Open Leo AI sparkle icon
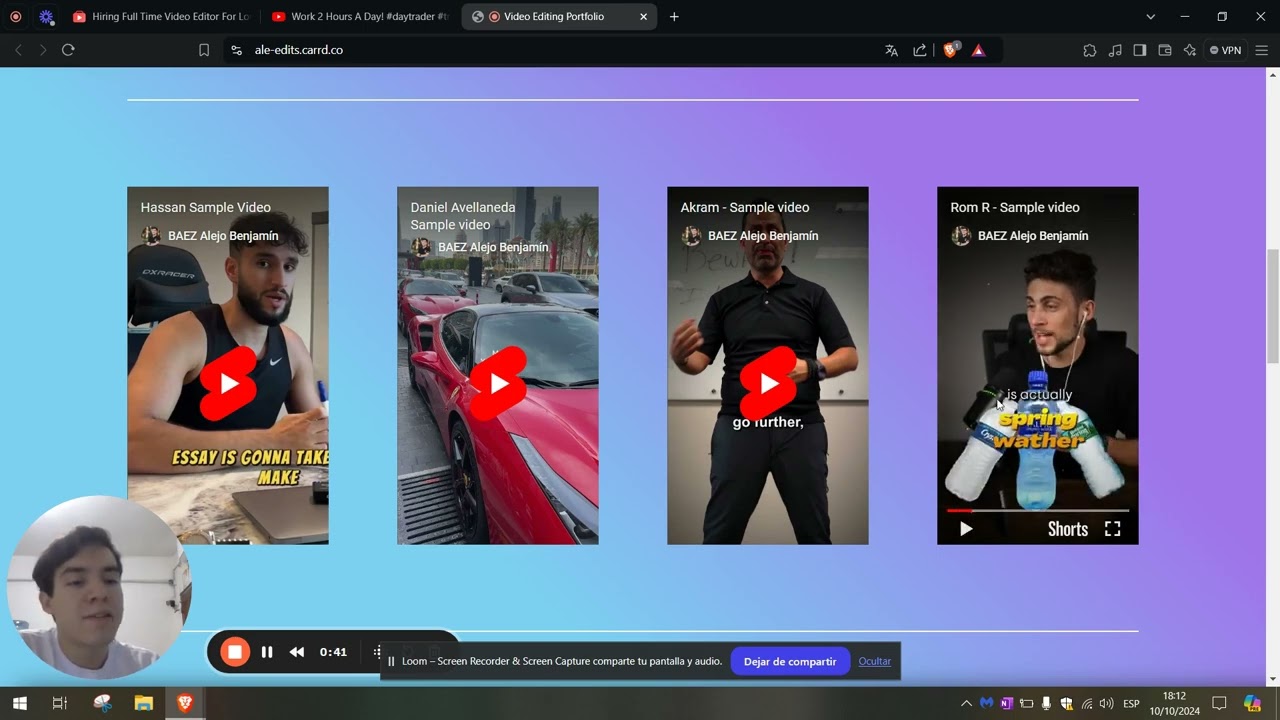This screenshot has width=1280, height=720. (x=1190, y=50)
